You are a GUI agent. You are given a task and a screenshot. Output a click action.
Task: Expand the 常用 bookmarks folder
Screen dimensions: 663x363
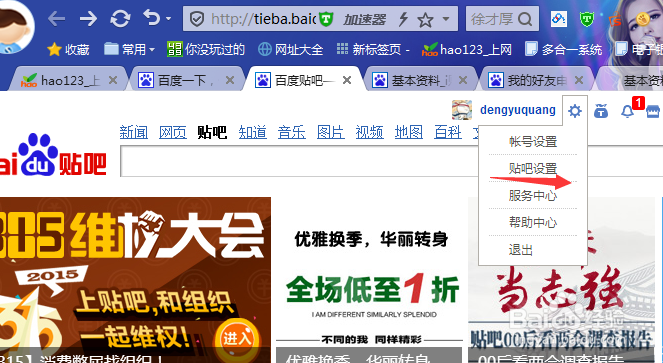(129, 50)
